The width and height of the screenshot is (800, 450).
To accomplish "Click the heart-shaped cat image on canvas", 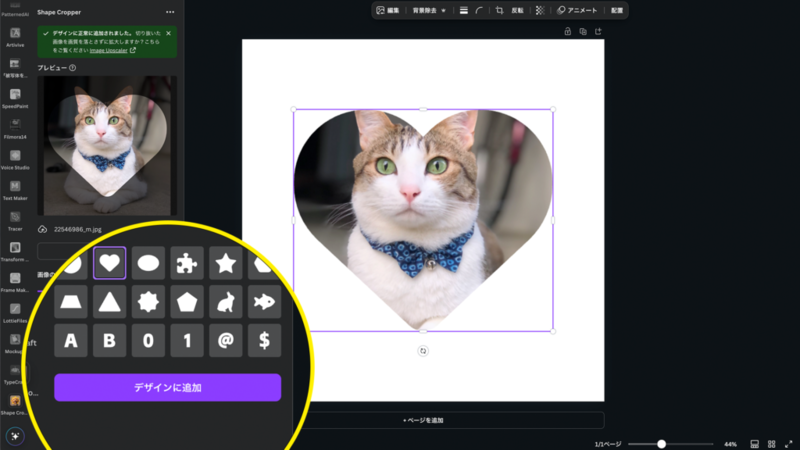I will pos(423,220).
